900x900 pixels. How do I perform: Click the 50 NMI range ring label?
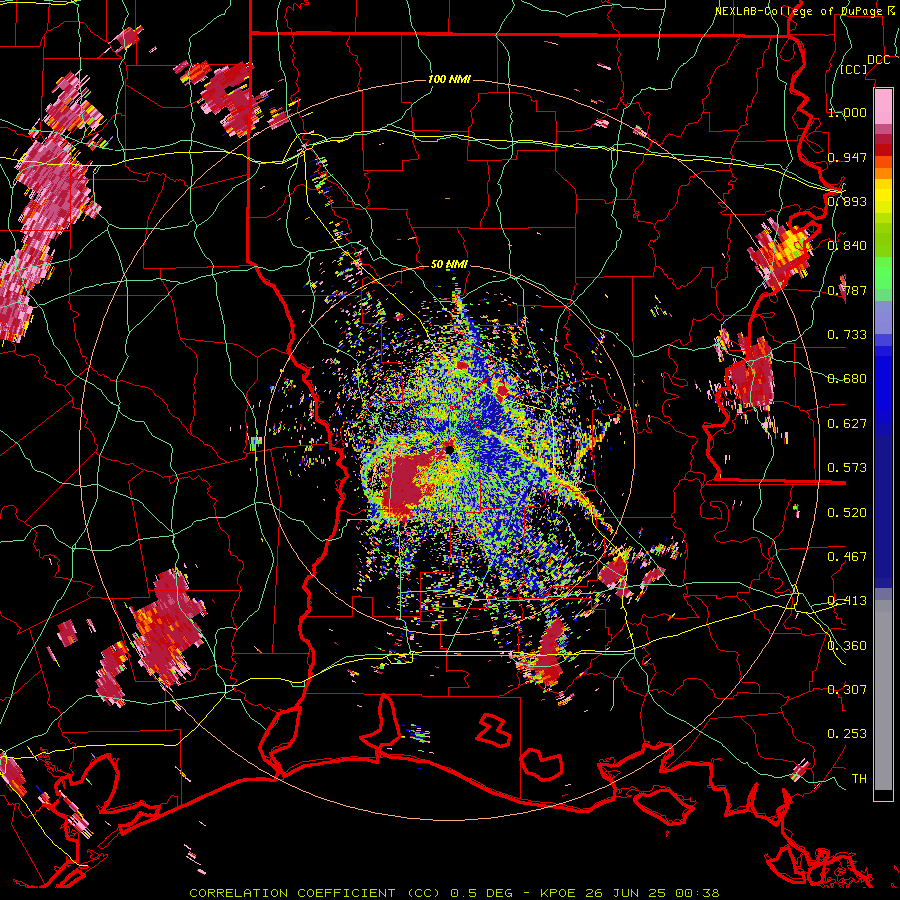coord(449,264)
